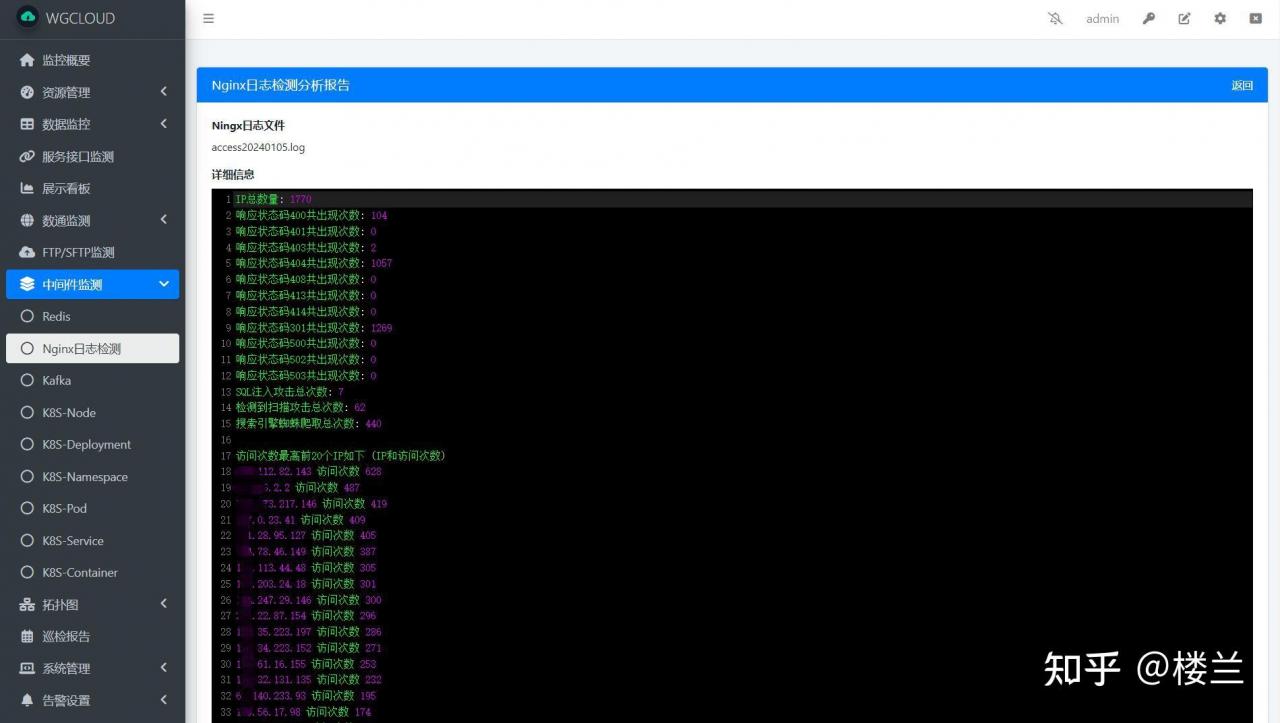1280x723 pixels.
Task: Click the IP总数量 1770 line
Action: [273, 199]
